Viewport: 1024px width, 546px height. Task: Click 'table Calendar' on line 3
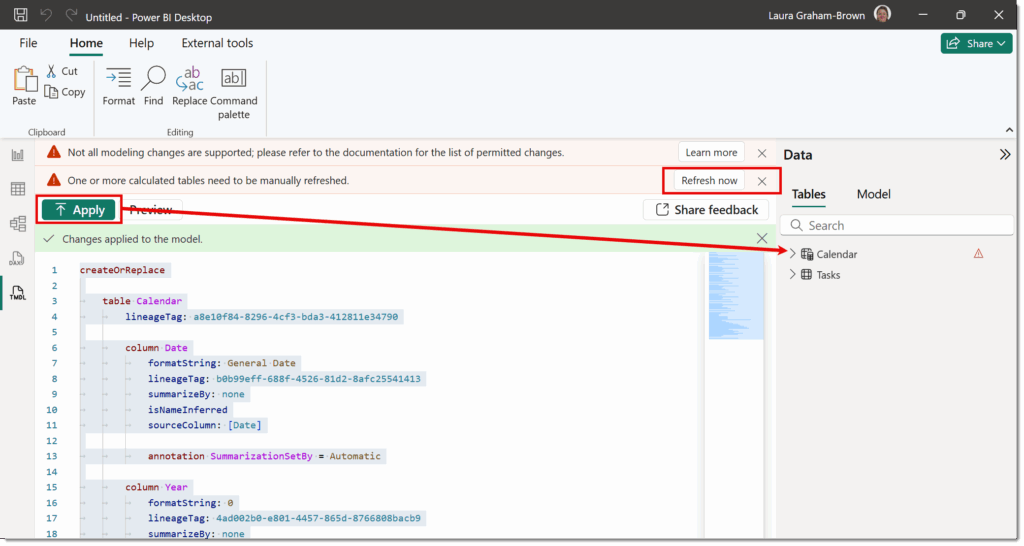(142, 301)
